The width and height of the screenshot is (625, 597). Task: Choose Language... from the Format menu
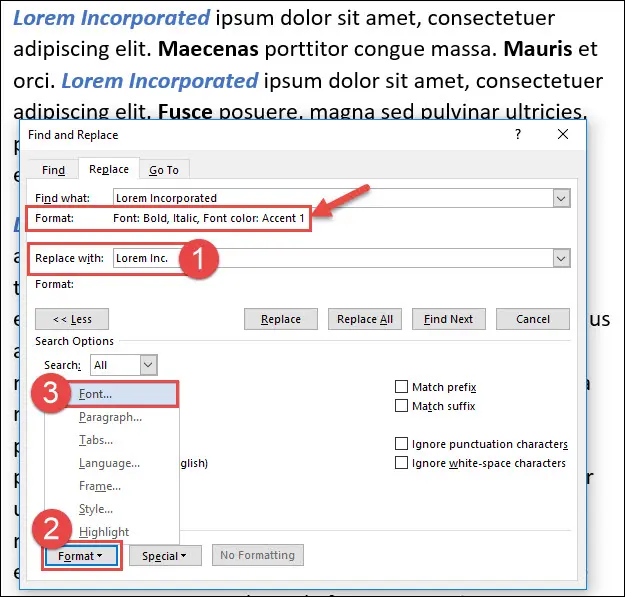point(112,463)
